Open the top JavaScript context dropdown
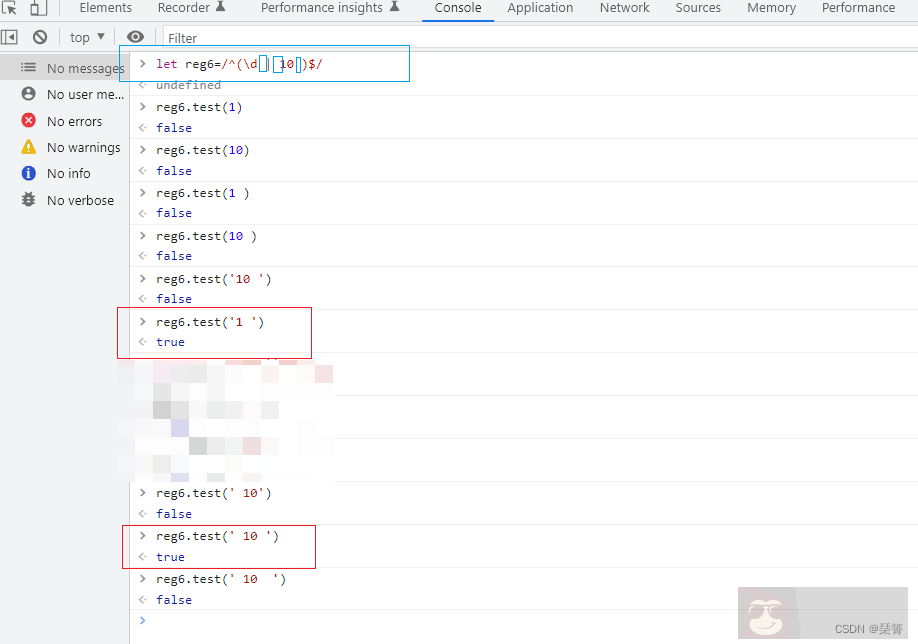Image resolution: width=918 pixels, height=644 pixels. (87, 37)
